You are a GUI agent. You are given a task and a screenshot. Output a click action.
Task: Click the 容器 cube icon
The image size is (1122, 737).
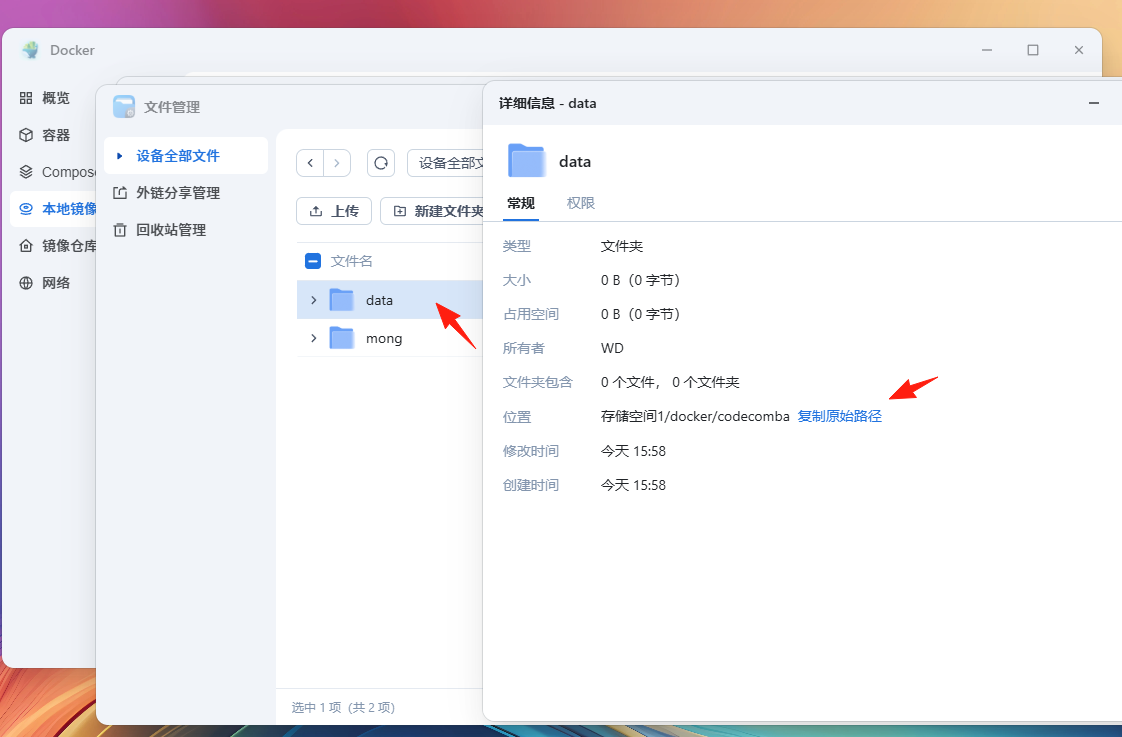pyautogui.click(x=26, y=135)
